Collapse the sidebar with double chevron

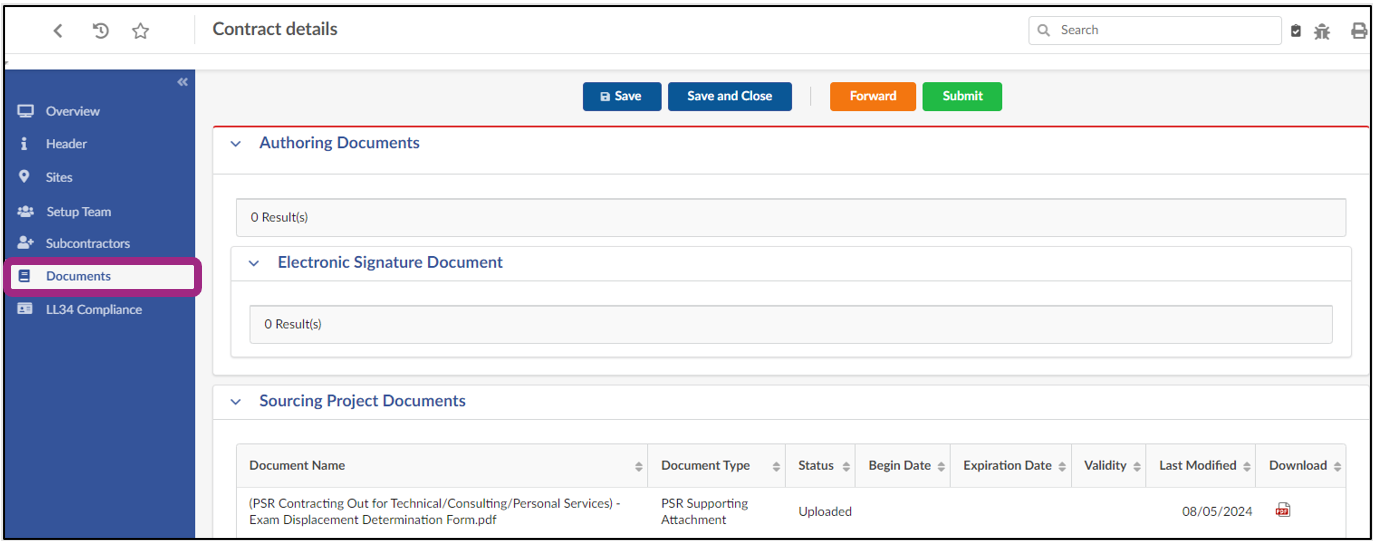click(x=182, y=82)
